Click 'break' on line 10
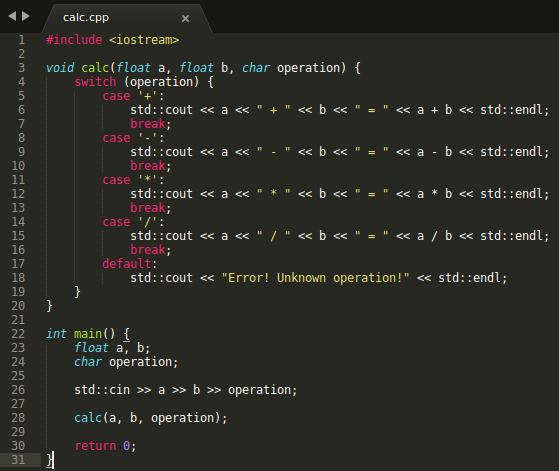The image size is (559, 471). [148, 166]
